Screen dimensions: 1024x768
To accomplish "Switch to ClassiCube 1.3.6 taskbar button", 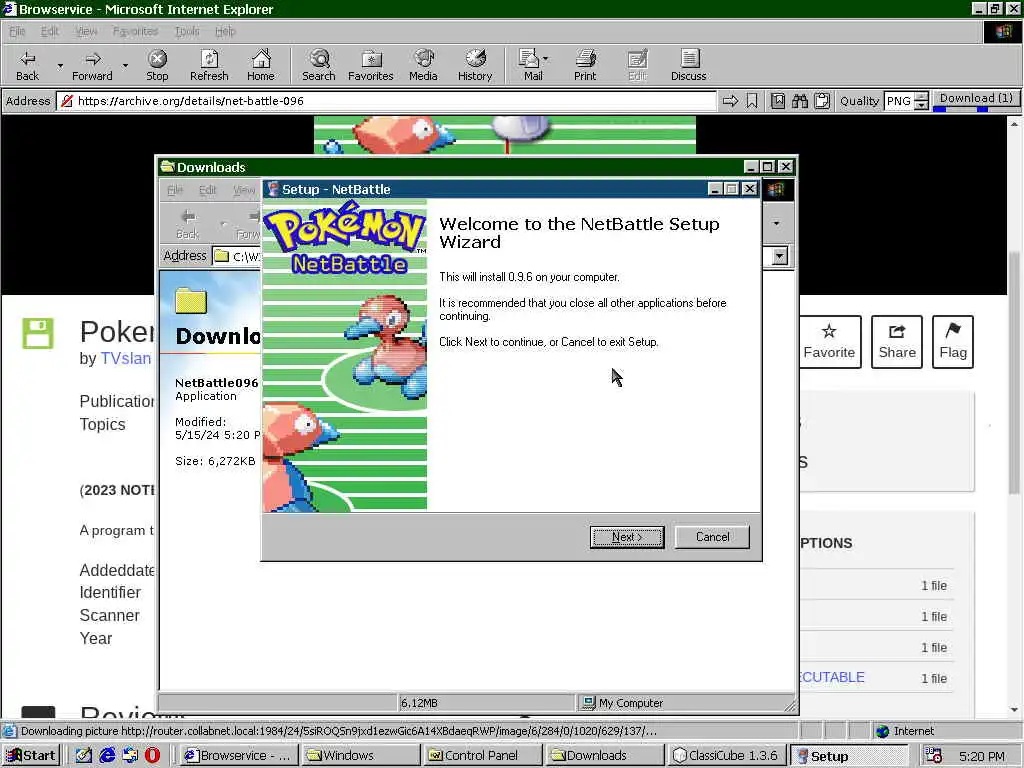I will [x=726, y=756].
